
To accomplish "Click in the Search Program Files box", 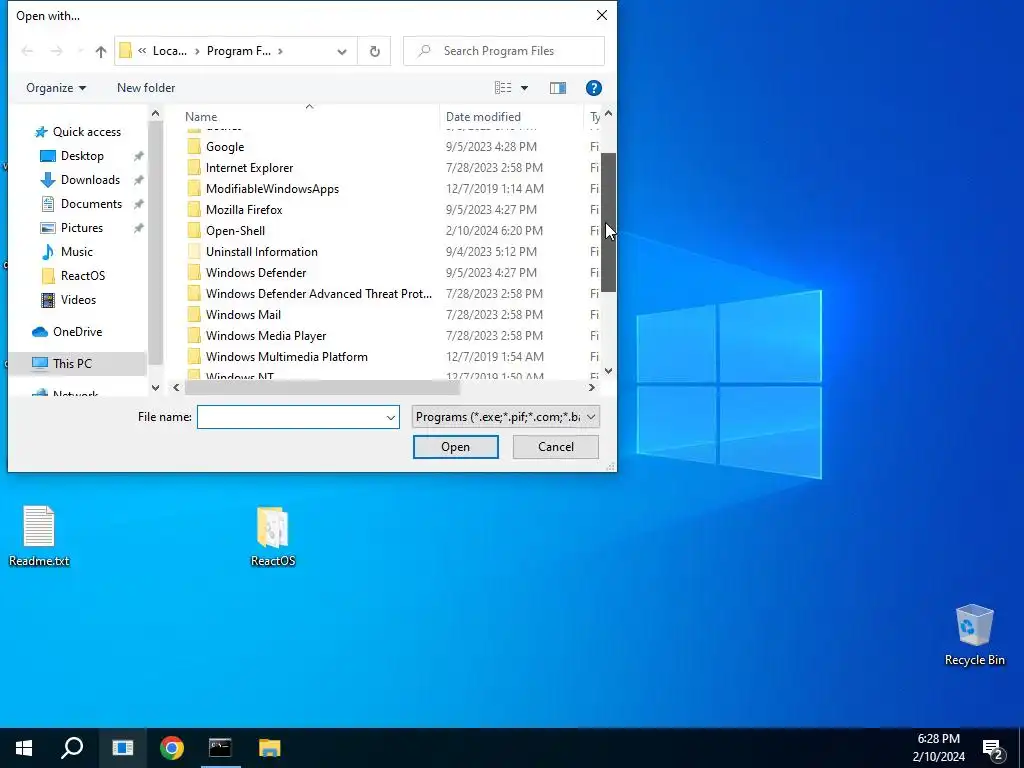I will [504, 51].
